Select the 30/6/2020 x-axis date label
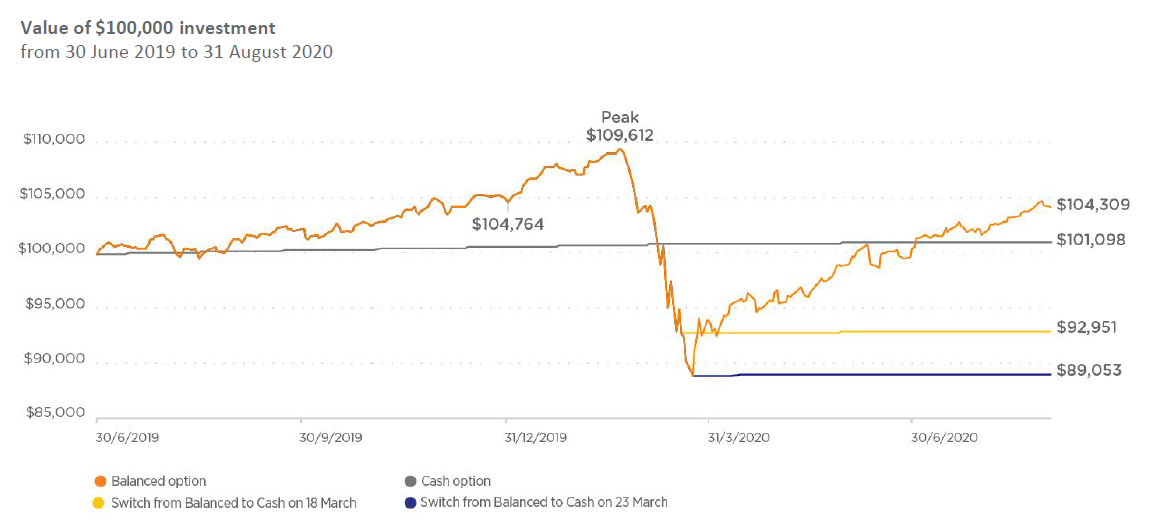 941,437
